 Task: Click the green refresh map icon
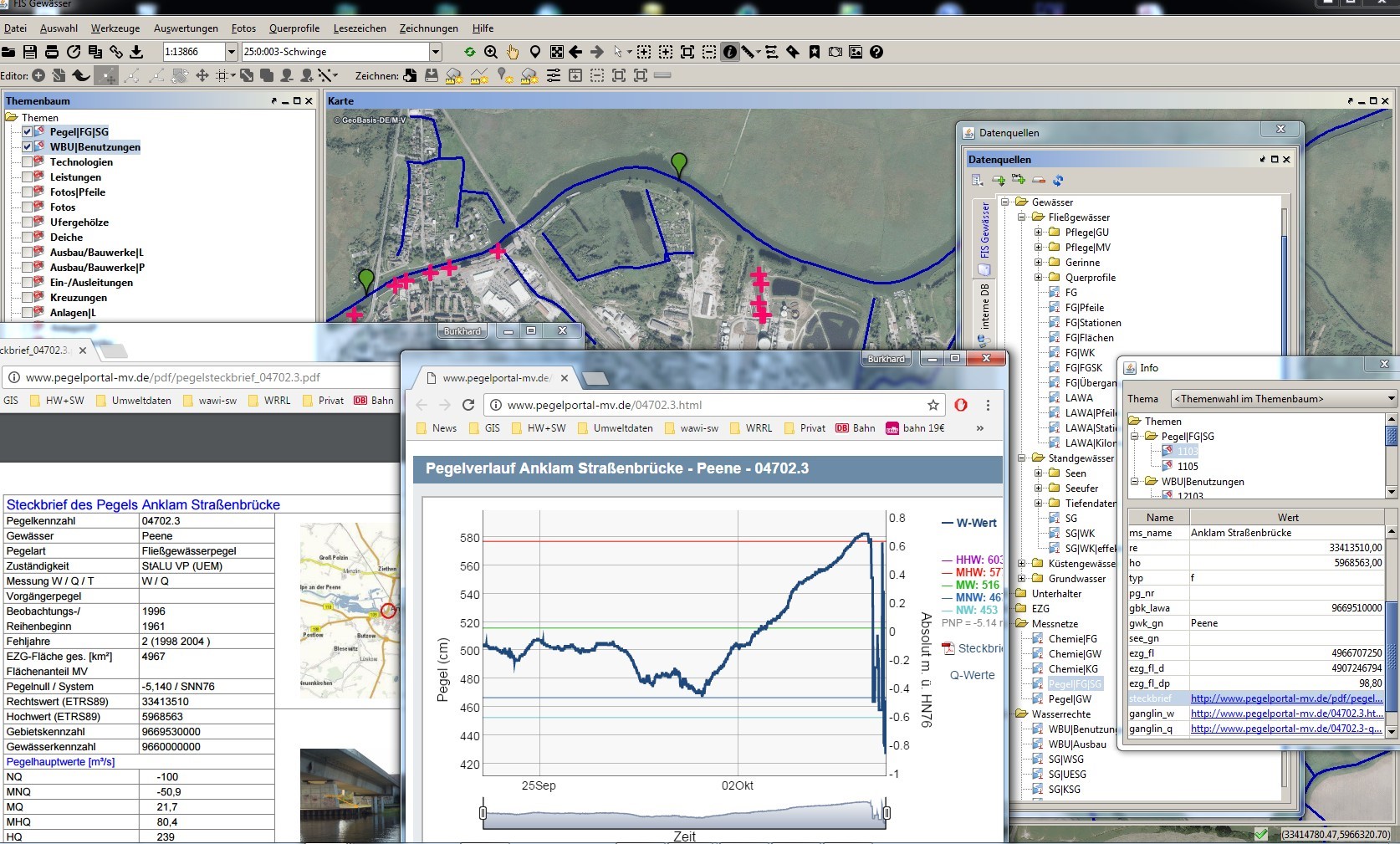pos(470,52)
